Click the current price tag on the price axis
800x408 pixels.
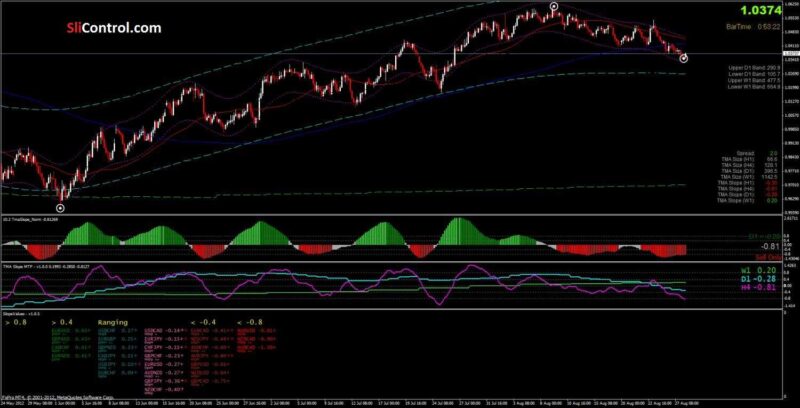791,53
